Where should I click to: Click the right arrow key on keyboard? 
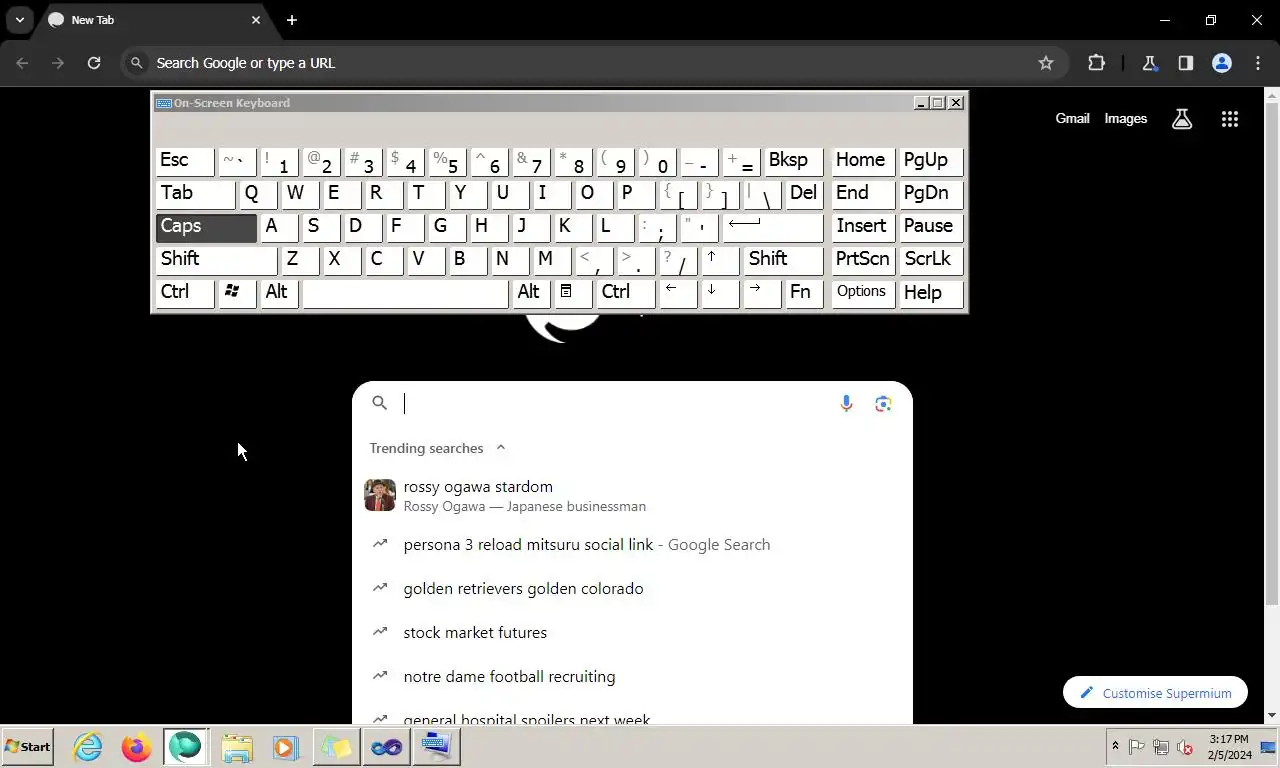pyautogui.click(x=762, y=292)
